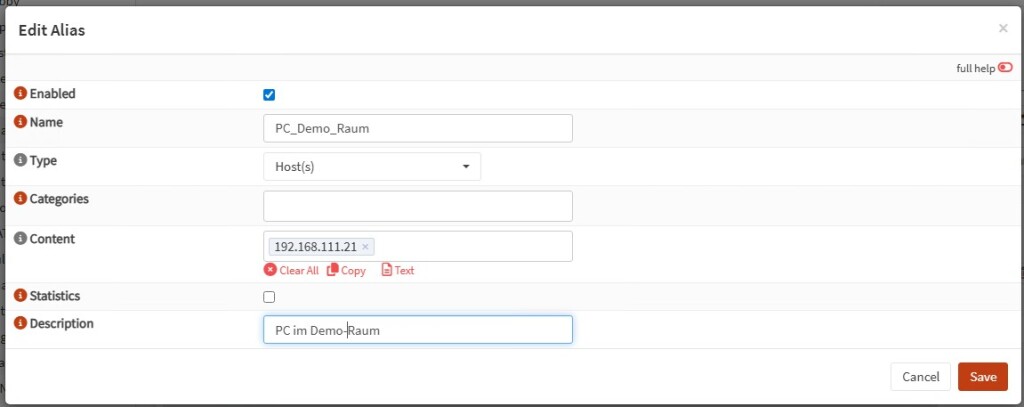Click the Categories selection field

(417, 206)
